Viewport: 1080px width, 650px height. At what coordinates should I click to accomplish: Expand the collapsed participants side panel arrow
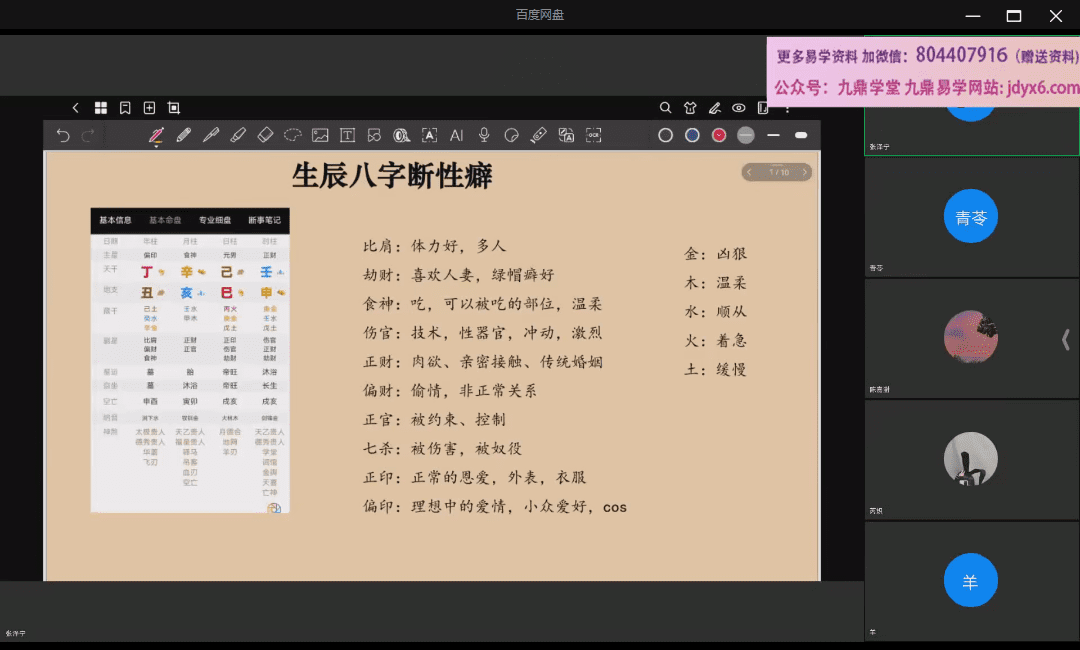click(x=1065, y=340)
